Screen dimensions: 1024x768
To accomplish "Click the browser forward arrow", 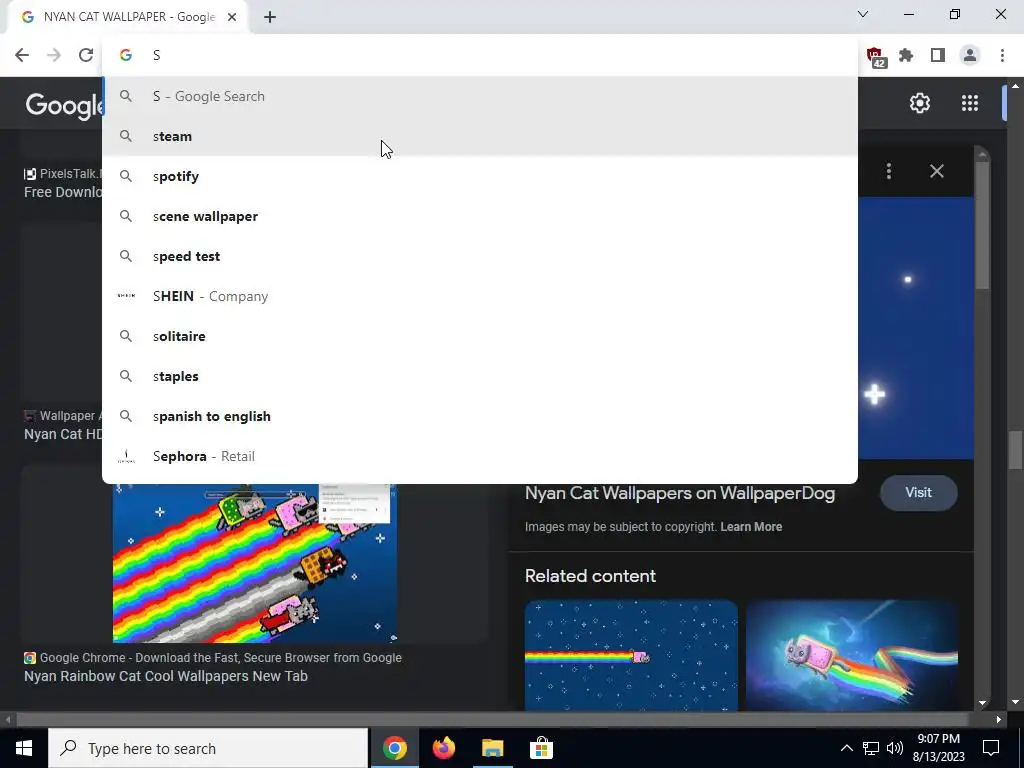I will pyautogui.click(x=54, y=55).
